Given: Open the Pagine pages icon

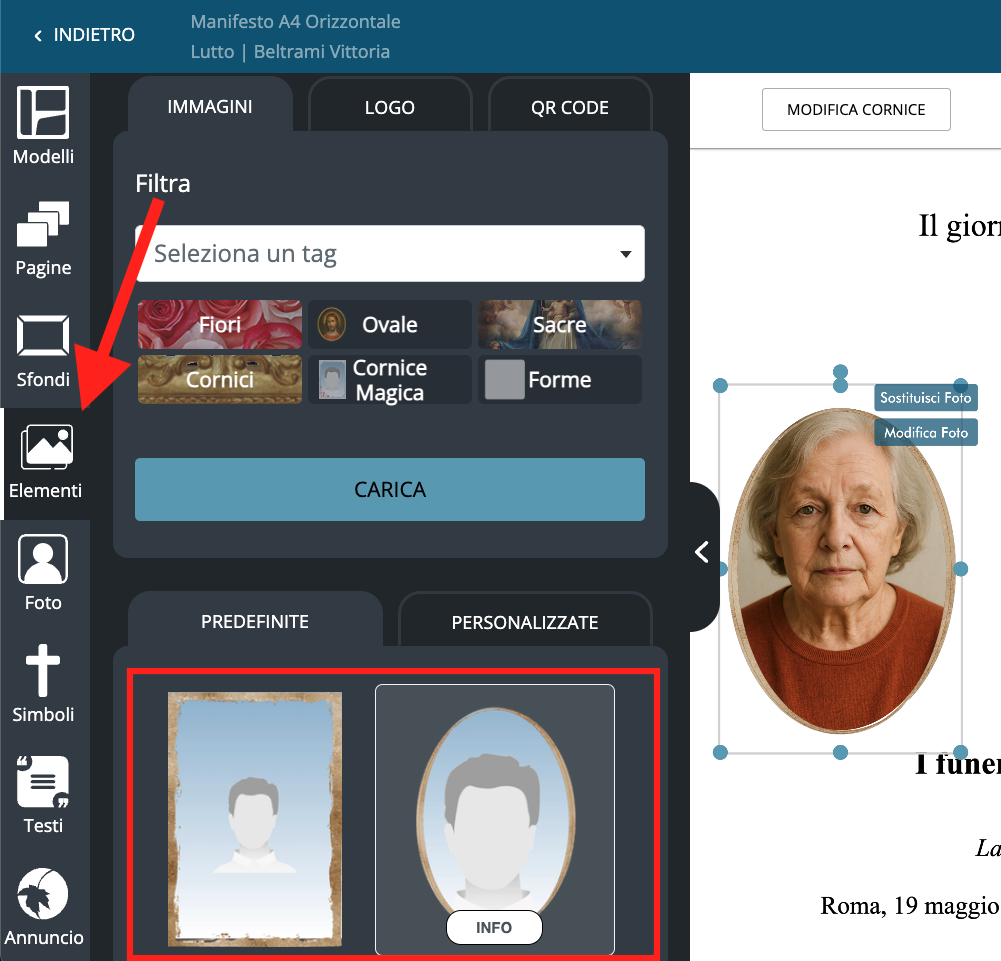Looking at the screenshot, I should [43, 238].
